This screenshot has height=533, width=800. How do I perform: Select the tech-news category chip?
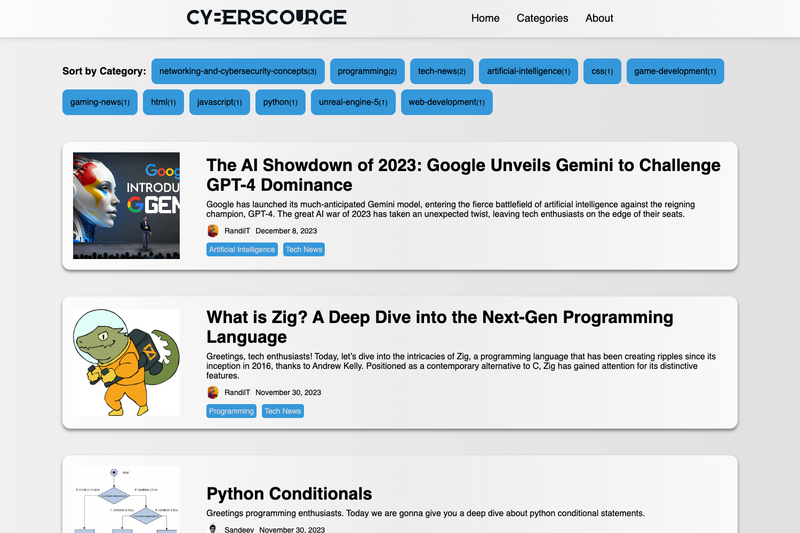coord(442,71)
